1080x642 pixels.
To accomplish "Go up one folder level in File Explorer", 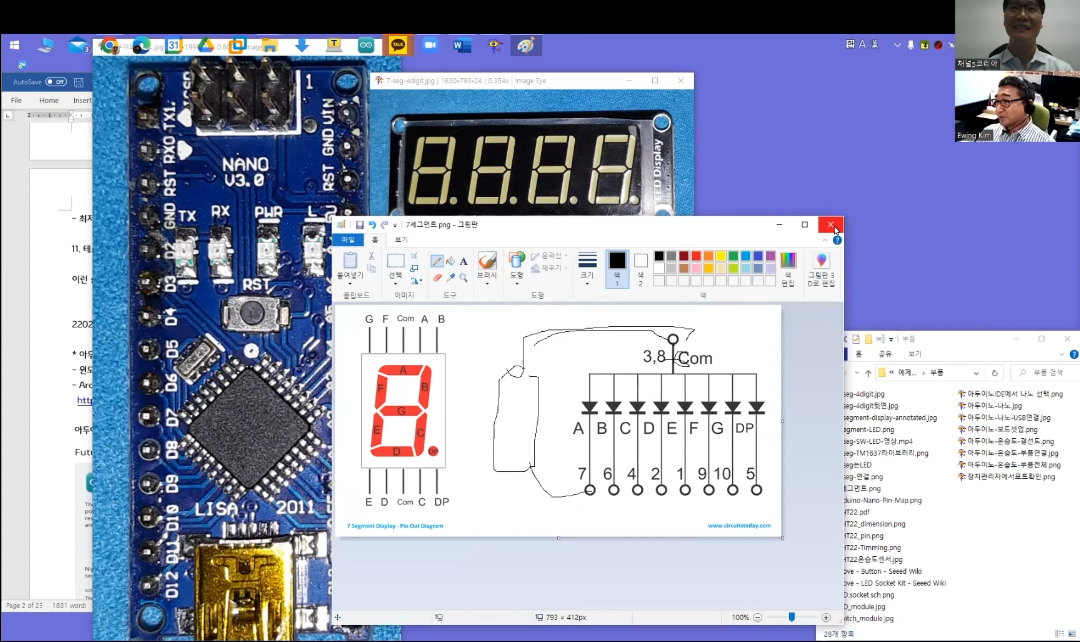I will pyautogui.click(x=868, y=373).
